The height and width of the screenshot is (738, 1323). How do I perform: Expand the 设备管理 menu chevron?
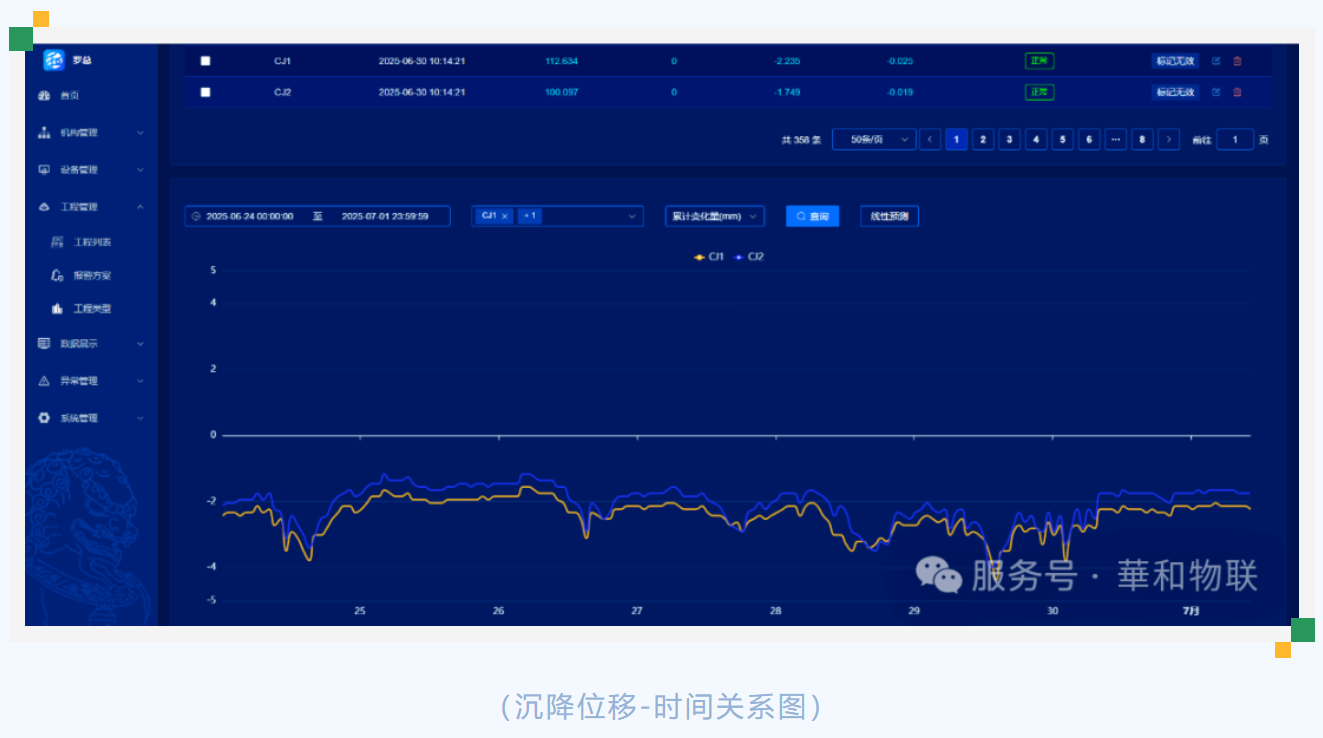click(x=140, y=170)
